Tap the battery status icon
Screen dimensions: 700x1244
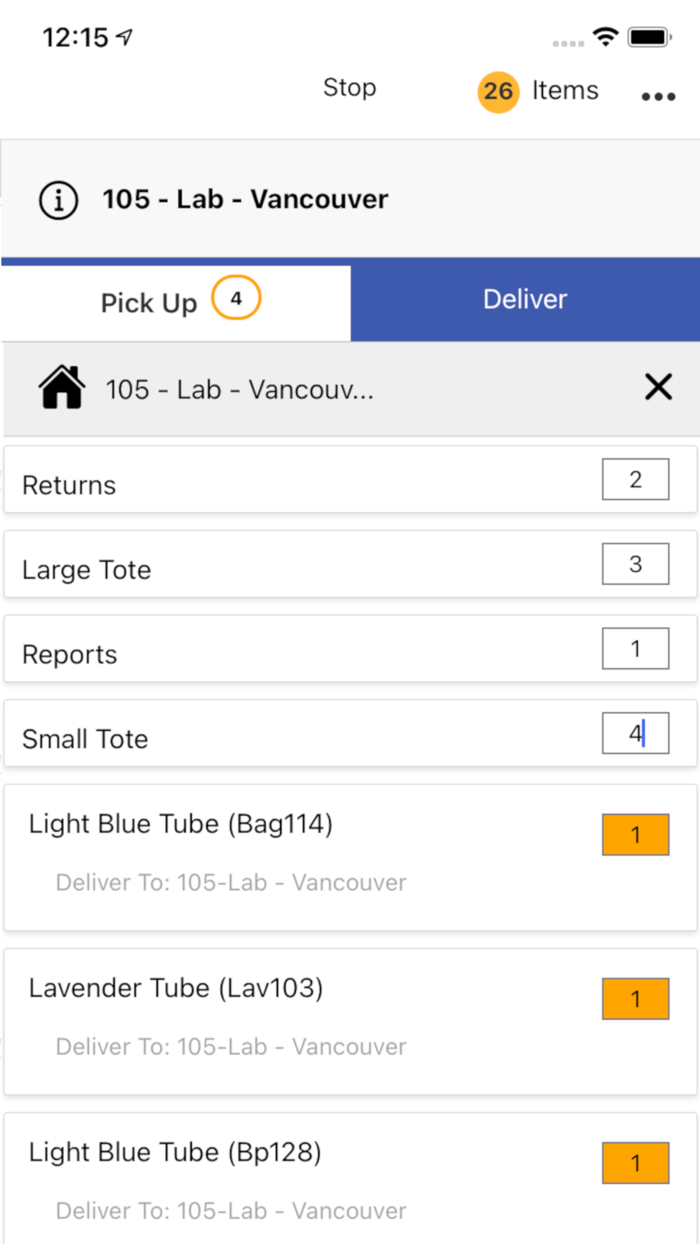pyautogui.click(x=649, y=38)
